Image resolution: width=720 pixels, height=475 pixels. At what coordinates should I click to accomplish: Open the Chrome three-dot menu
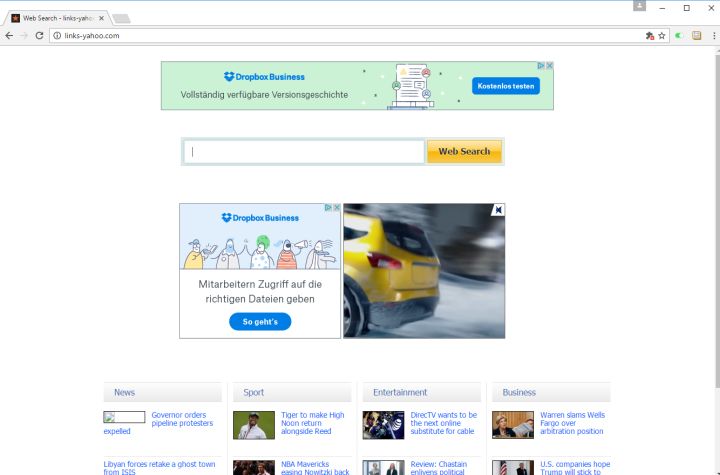[714, 35]
